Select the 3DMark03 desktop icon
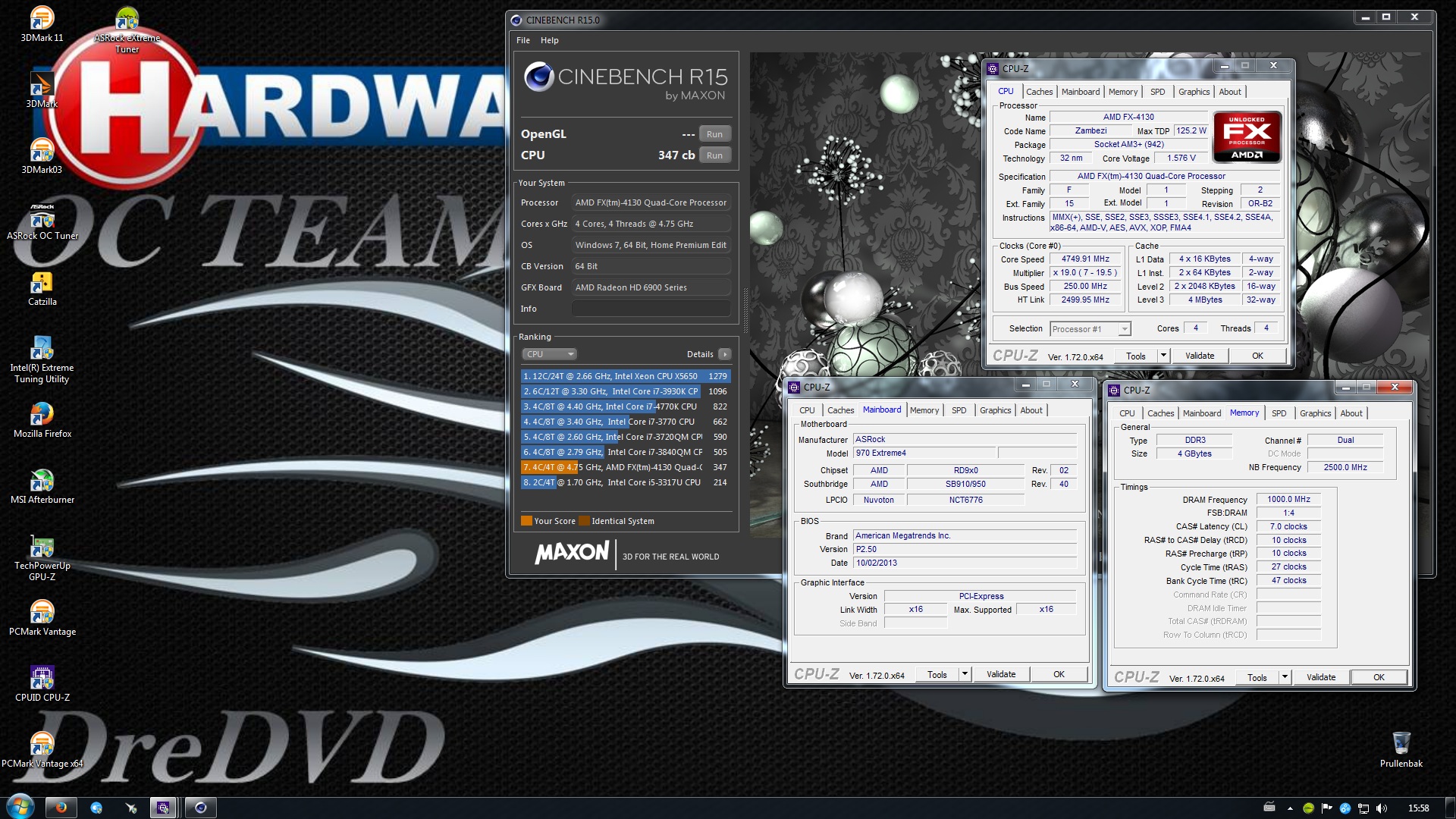1456x819 pixels. point(42,155)
